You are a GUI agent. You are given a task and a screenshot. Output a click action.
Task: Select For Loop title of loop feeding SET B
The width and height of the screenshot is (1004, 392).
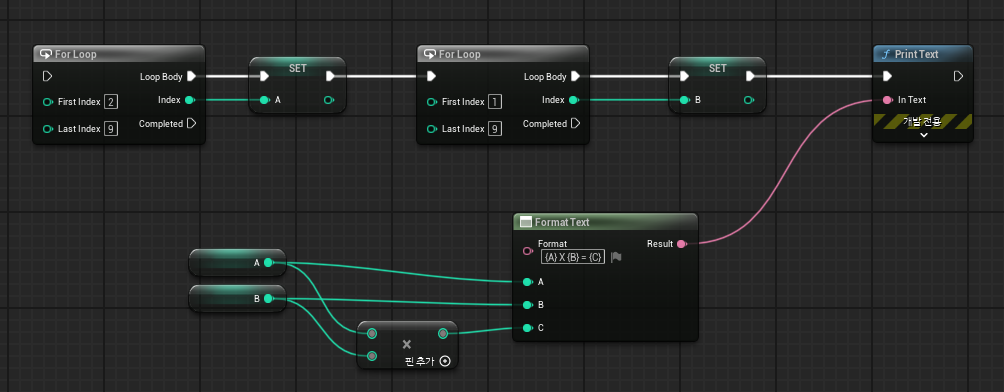460,54
